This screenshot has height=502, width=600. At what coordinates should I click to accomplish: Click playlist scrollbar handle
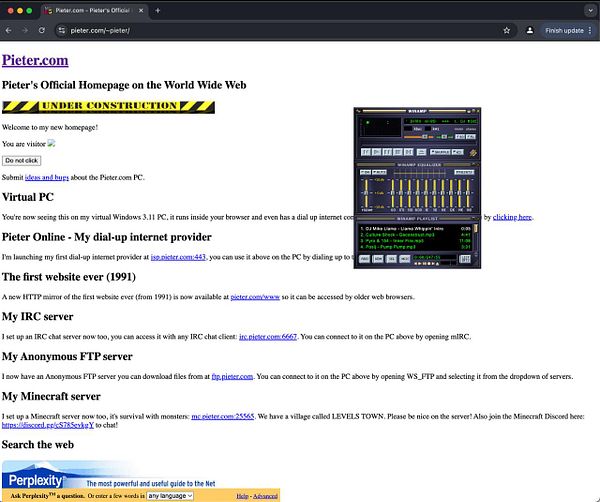click(x=476, y=228)
